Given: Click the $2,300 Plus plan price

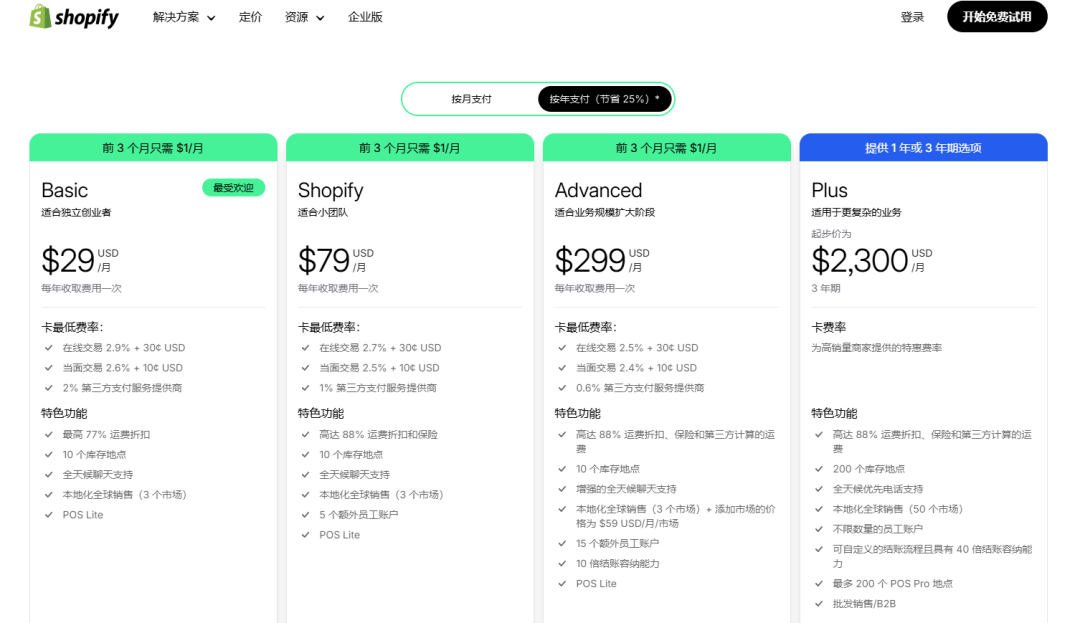Looking at the screenshot, I should tap(859, 260).
